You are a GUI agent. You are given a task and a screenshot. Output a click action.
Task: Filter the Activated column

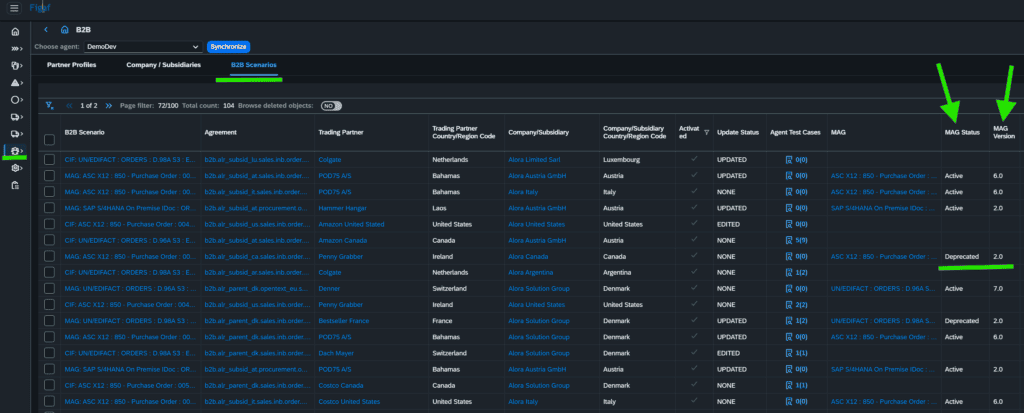pyautogui.click(x=706, y=132)
